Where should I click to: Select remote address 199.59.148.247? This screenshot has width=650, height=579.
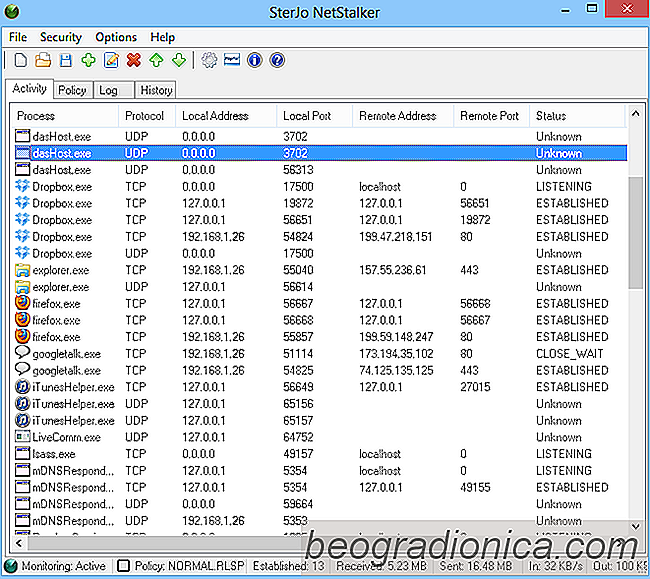[396, 337]
